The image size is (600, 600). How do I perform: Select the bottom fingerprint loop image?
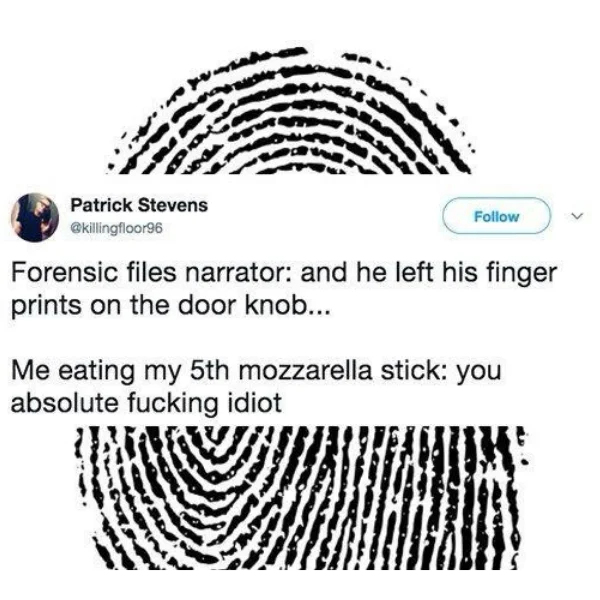tap(302, 498)
